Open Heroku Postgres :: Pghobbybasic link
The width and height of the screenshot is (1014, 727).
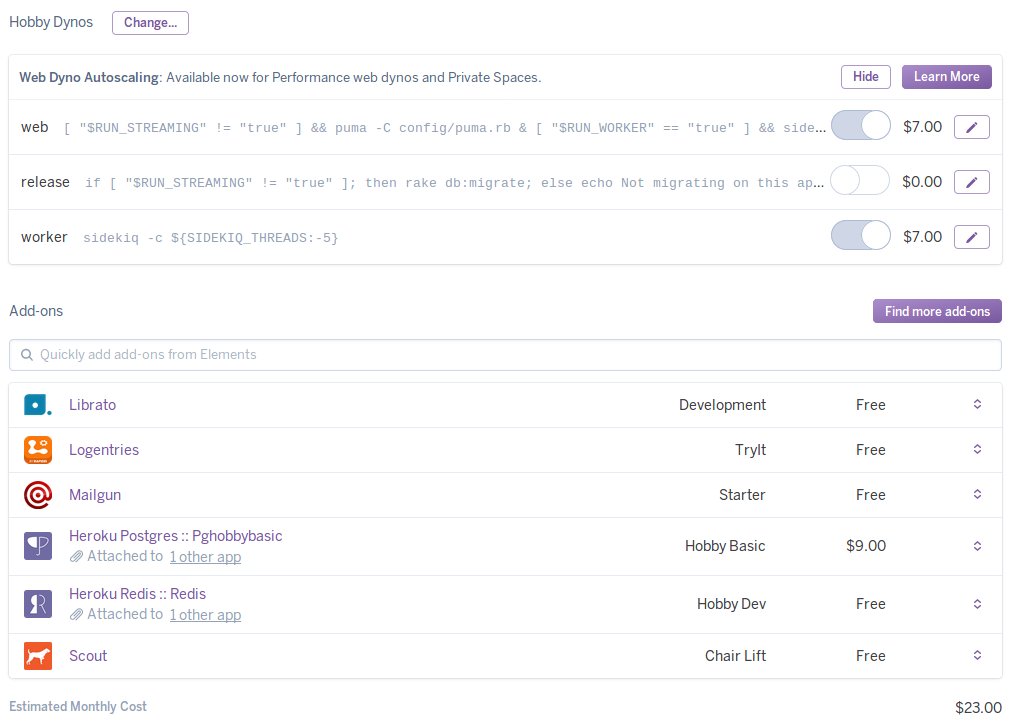click(176, 536)
